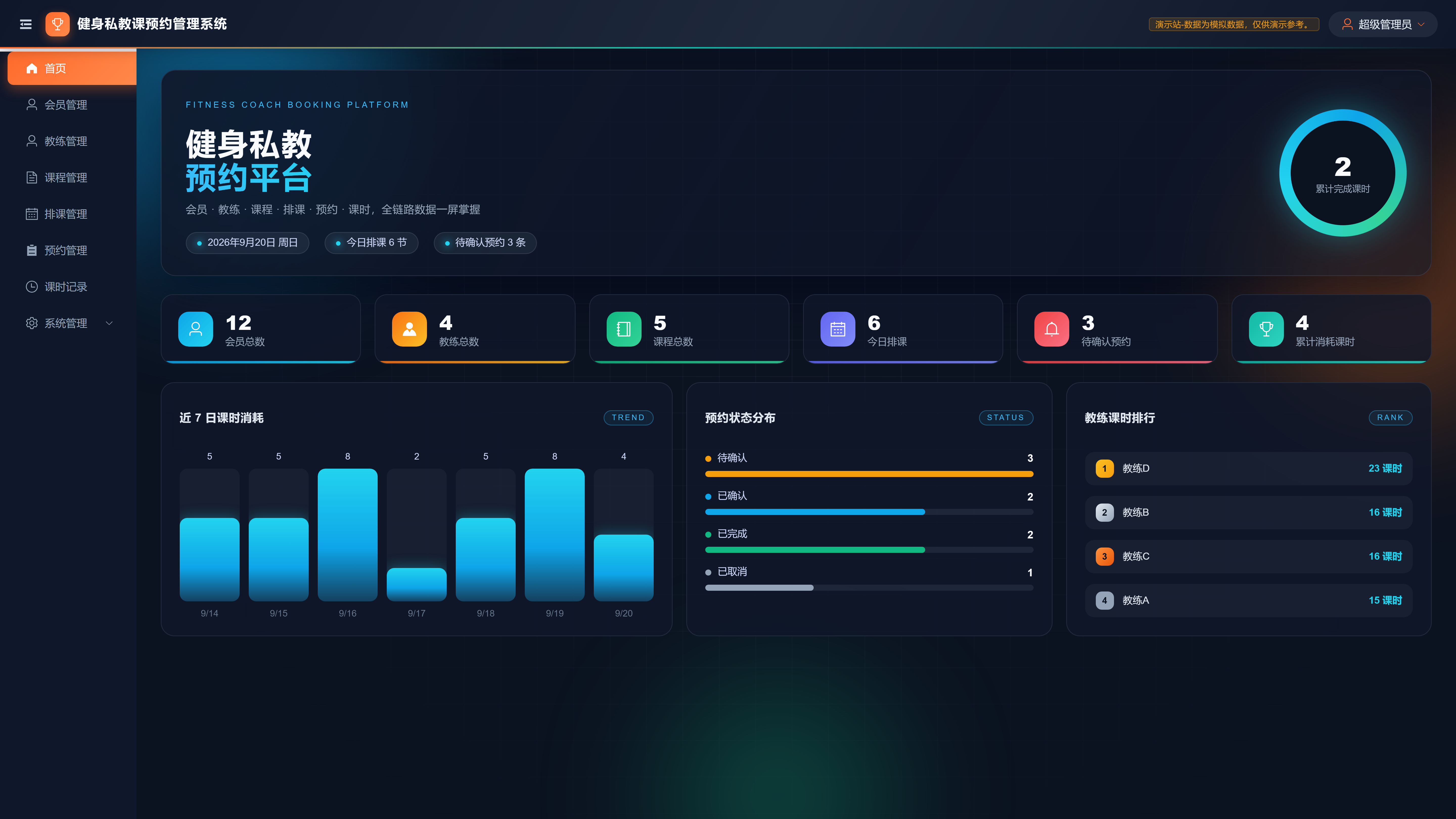Screen dimensions: 1456x819
Task: Click the red bell pending icon
Action: 1051,329
